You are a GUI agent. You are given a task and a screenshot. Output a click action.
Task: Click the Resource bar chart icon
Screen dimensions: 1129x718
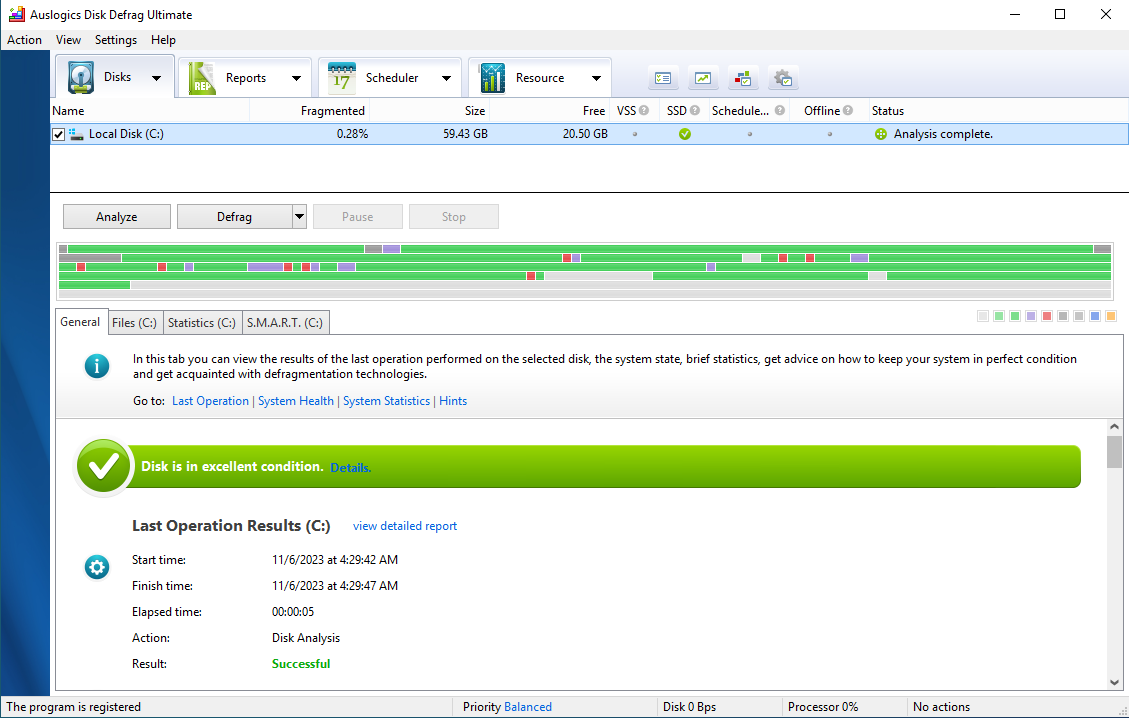(x=492, y=78)
